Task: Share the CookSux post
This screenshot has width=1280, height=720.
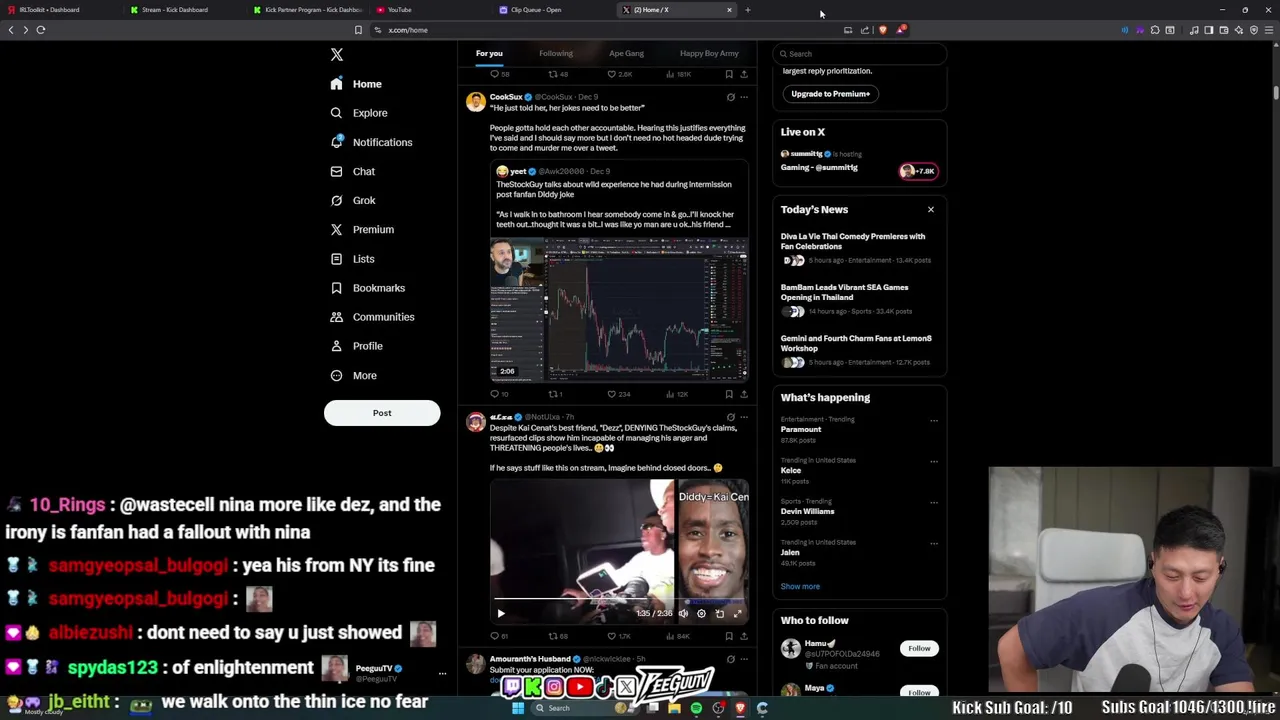Action: [743, 394]
